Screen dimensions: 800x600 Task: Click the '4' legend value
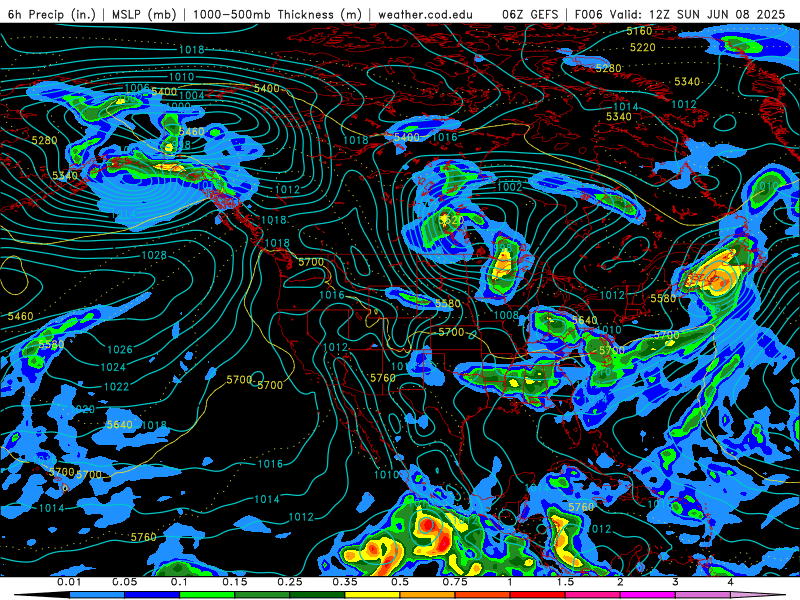[x=731, y=582]
